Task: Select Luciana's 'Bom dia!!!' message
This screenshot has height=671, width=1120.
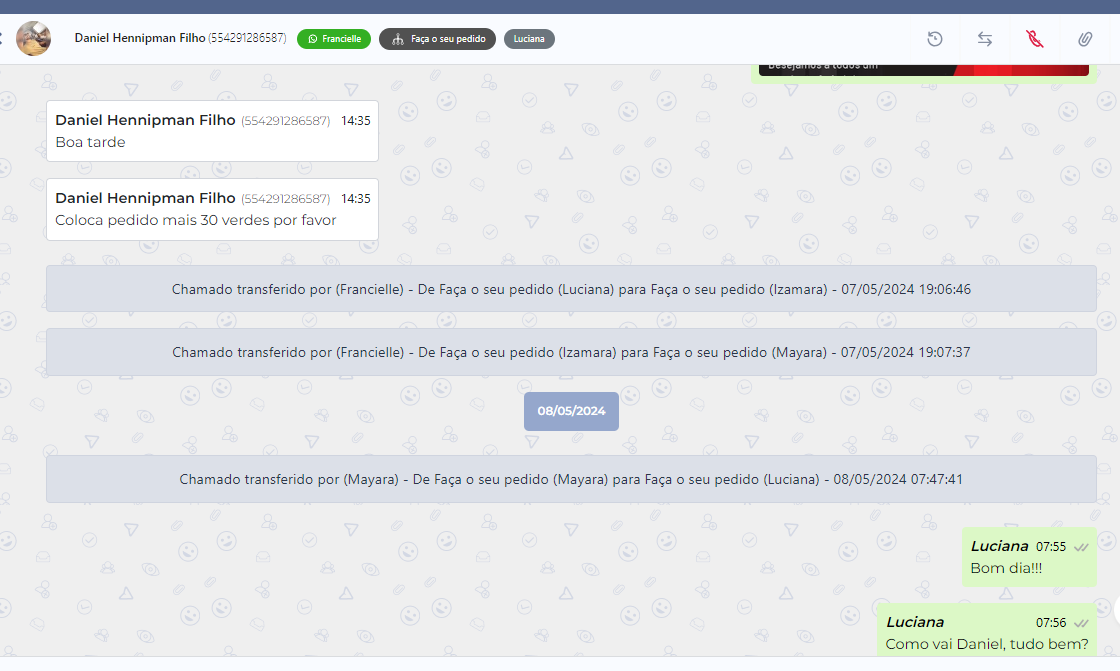Action: [1028, 558]
